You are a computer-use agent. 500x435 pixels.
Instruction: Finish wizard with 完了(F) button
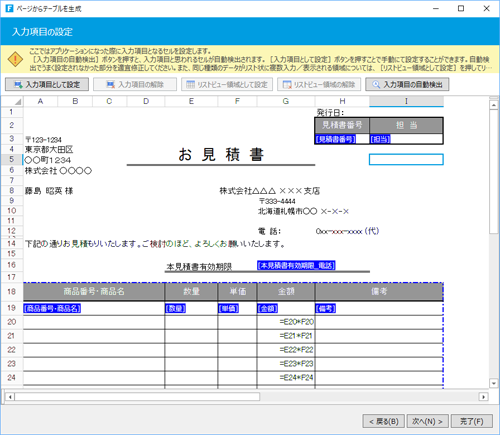coord(472,421)
